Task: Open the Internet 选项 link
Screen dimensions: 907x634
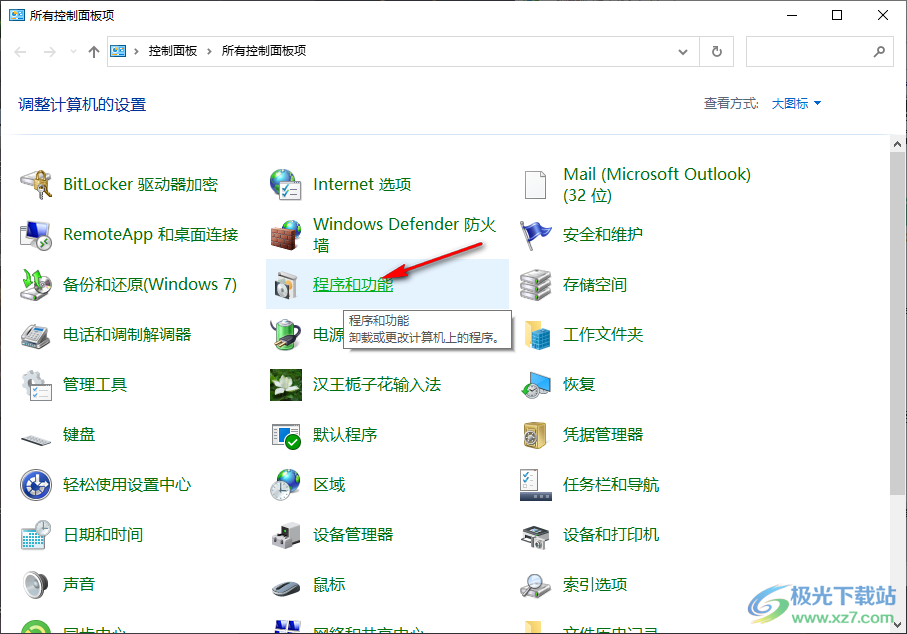Action: point(362,185)
